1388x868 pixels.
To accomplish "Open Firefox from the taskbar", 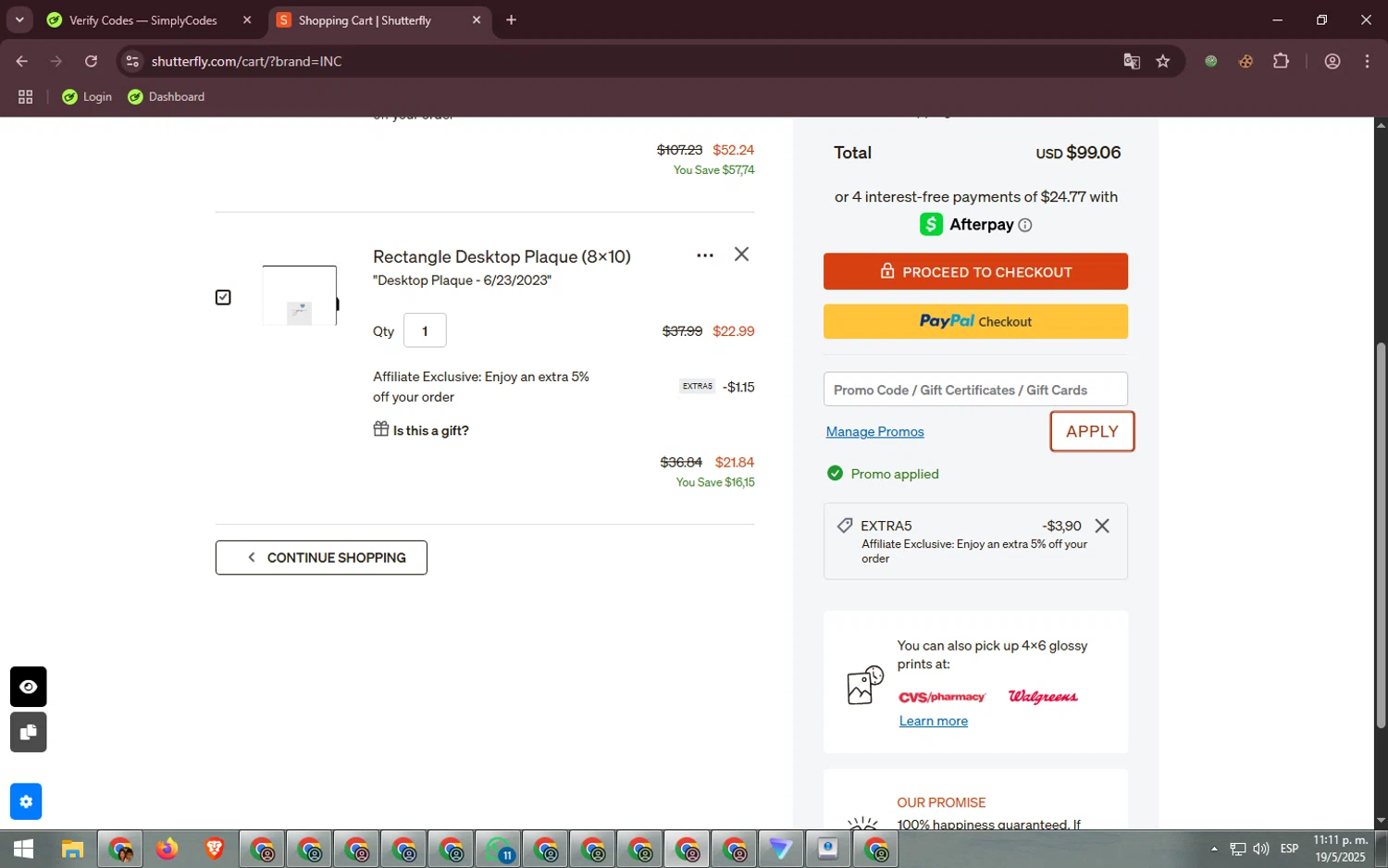I will 167,849.
